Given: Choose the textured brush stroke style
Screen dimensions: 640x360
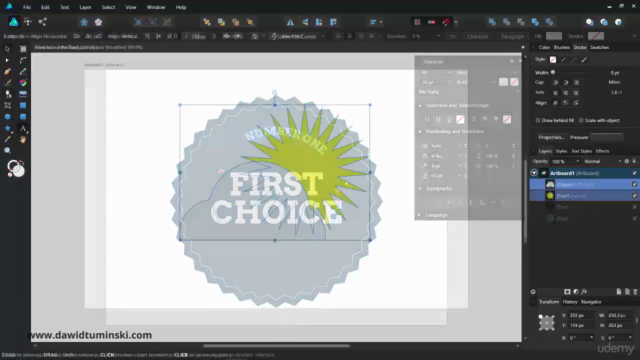Looking at the screenshot, I should [x=584, y=60].
